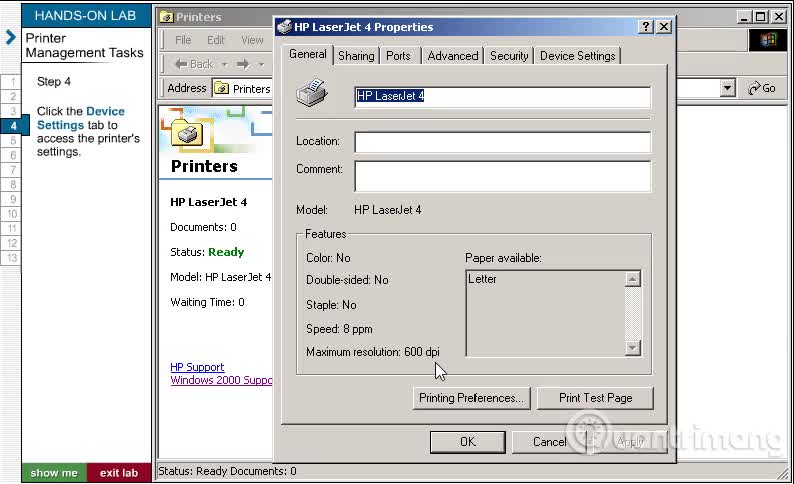Image resolution: width=794 pixels, height=484 pixels.
Task: Go to lab step 13
Action: 12,258
